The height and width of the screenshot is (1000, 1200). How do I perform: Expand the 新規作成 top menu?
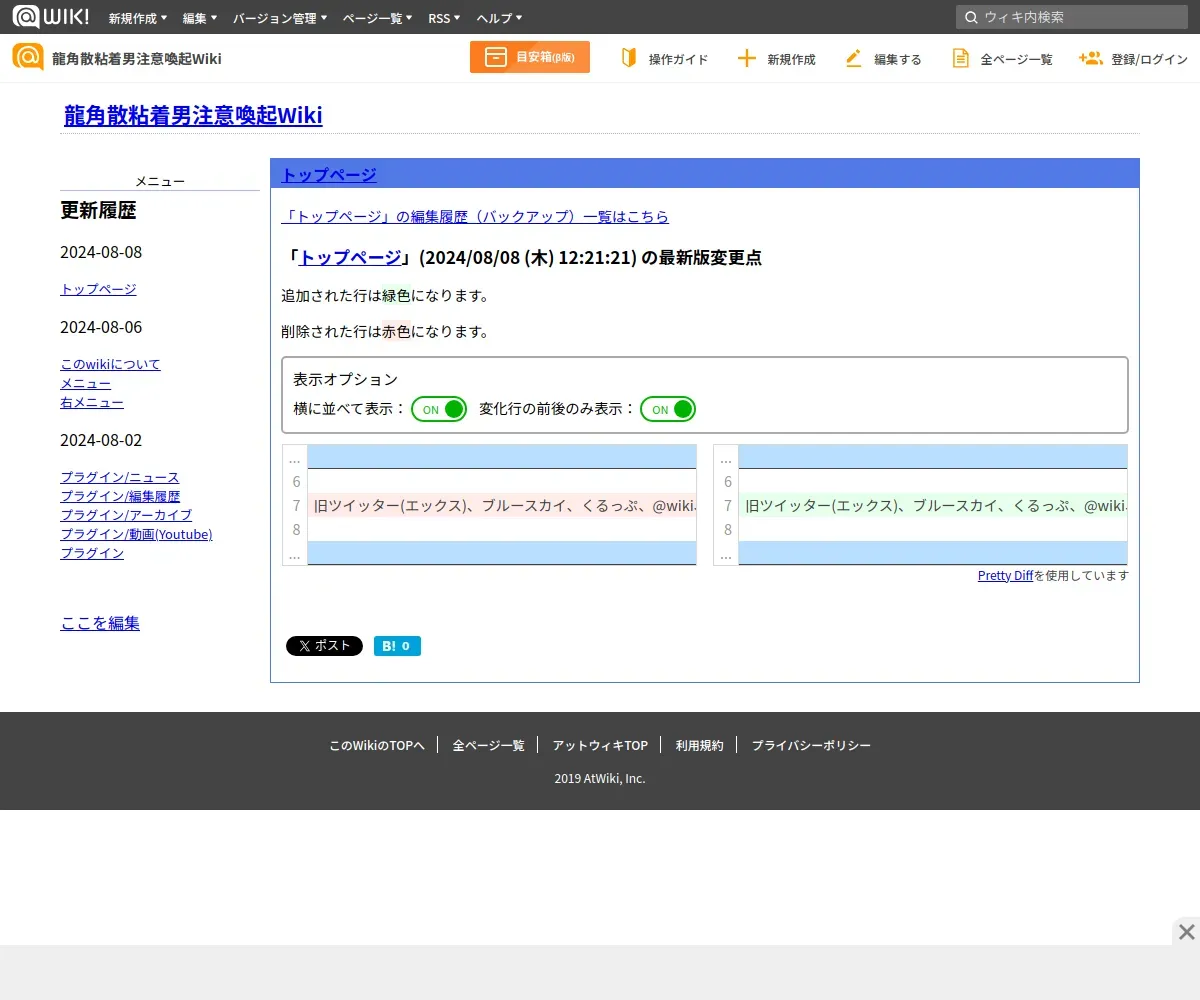(x=138, y=18)
